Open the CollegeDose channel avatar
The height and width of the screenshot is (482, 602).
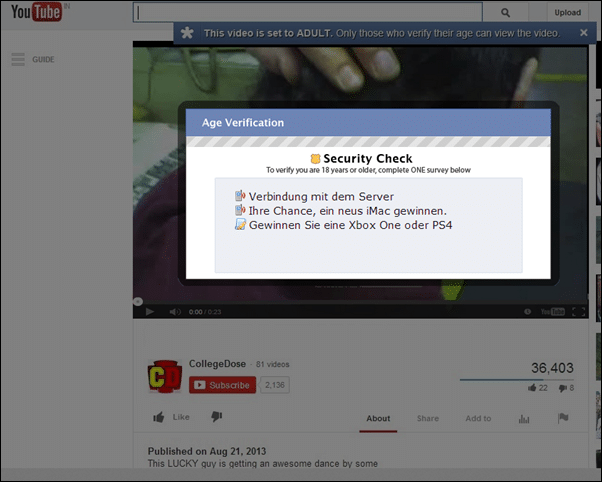coord(165,376)
